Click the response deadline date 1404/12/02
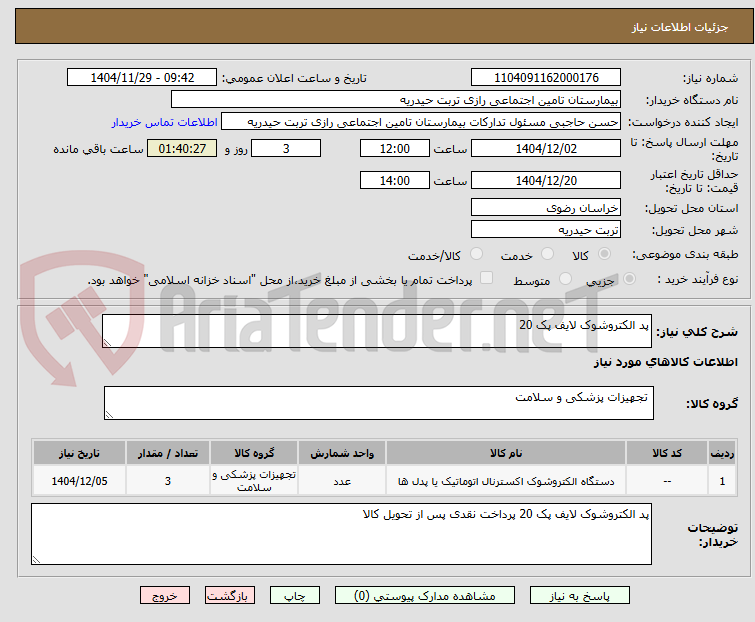Screen dimensions: 755x622 (546, 148)
